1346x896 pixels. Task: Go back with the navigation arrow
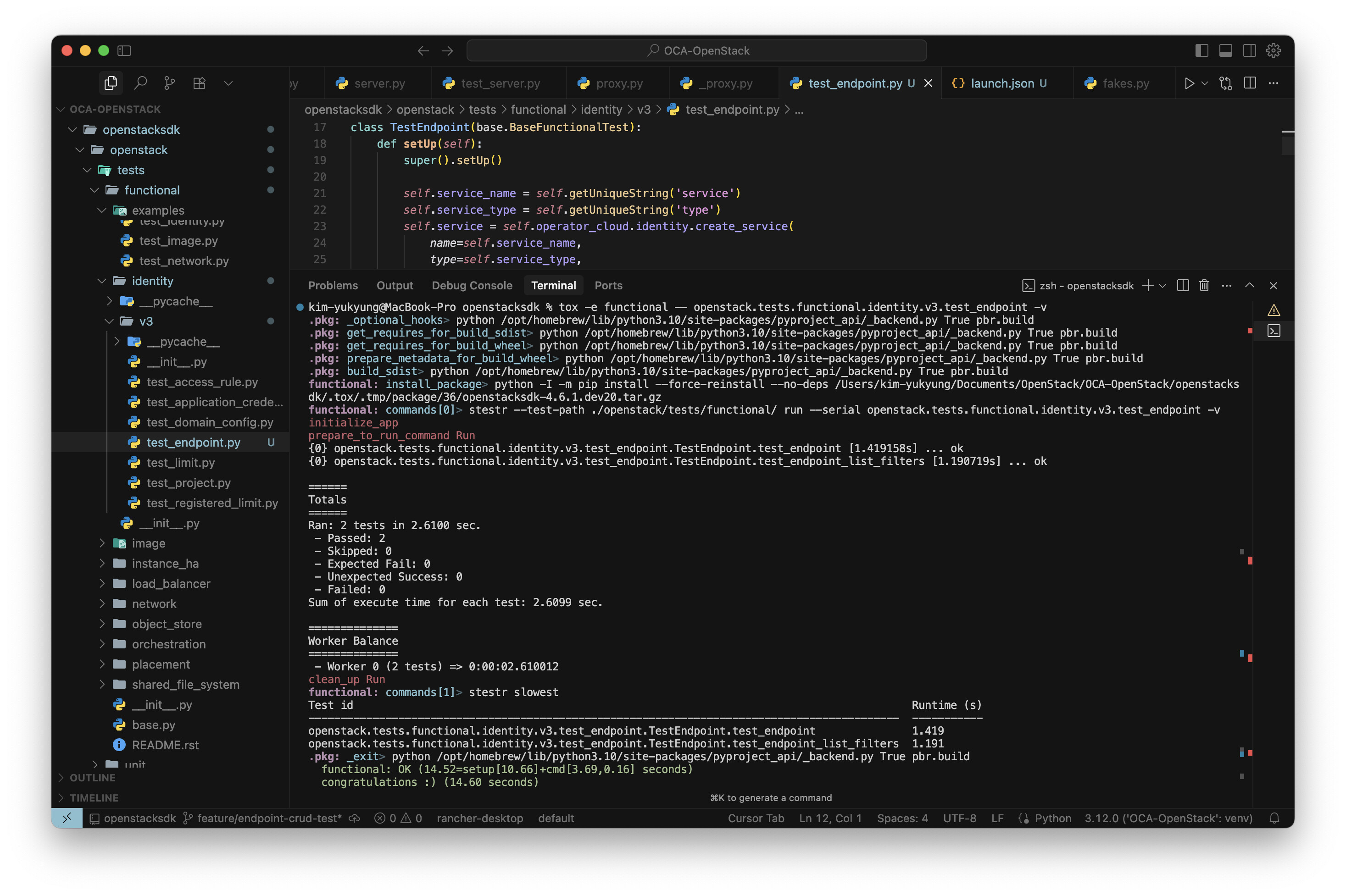423,51
